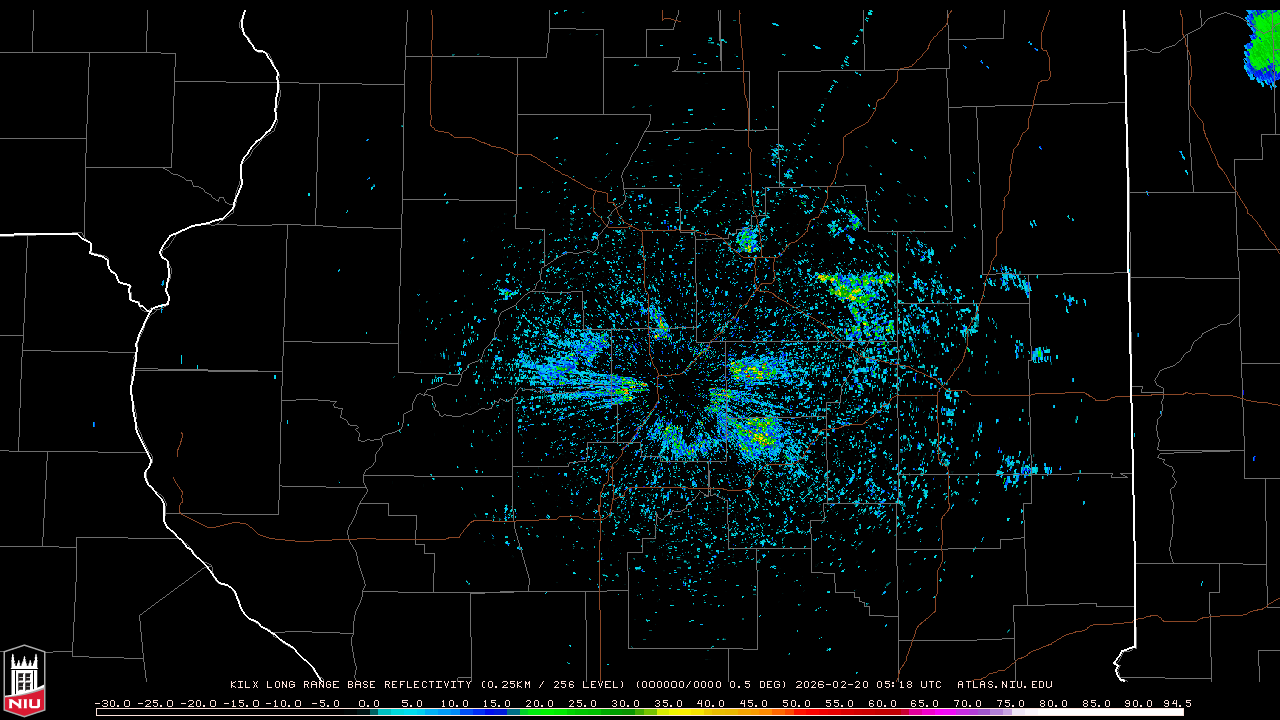This screenshot has height=720, width=1280.
Task: Click the (000000/0000 0.5 DEG) text
Action: [712, 685]
